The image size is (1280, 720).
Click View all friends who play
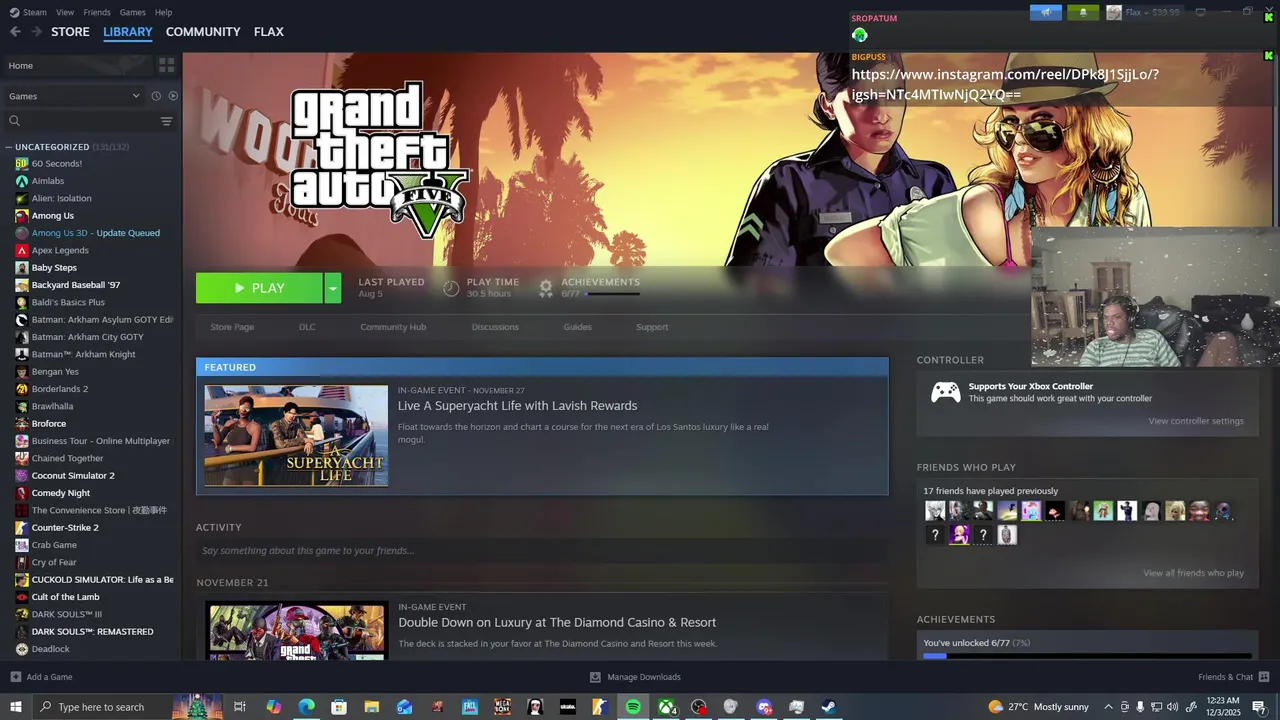pyautogui.click(x=1193, y=573)
